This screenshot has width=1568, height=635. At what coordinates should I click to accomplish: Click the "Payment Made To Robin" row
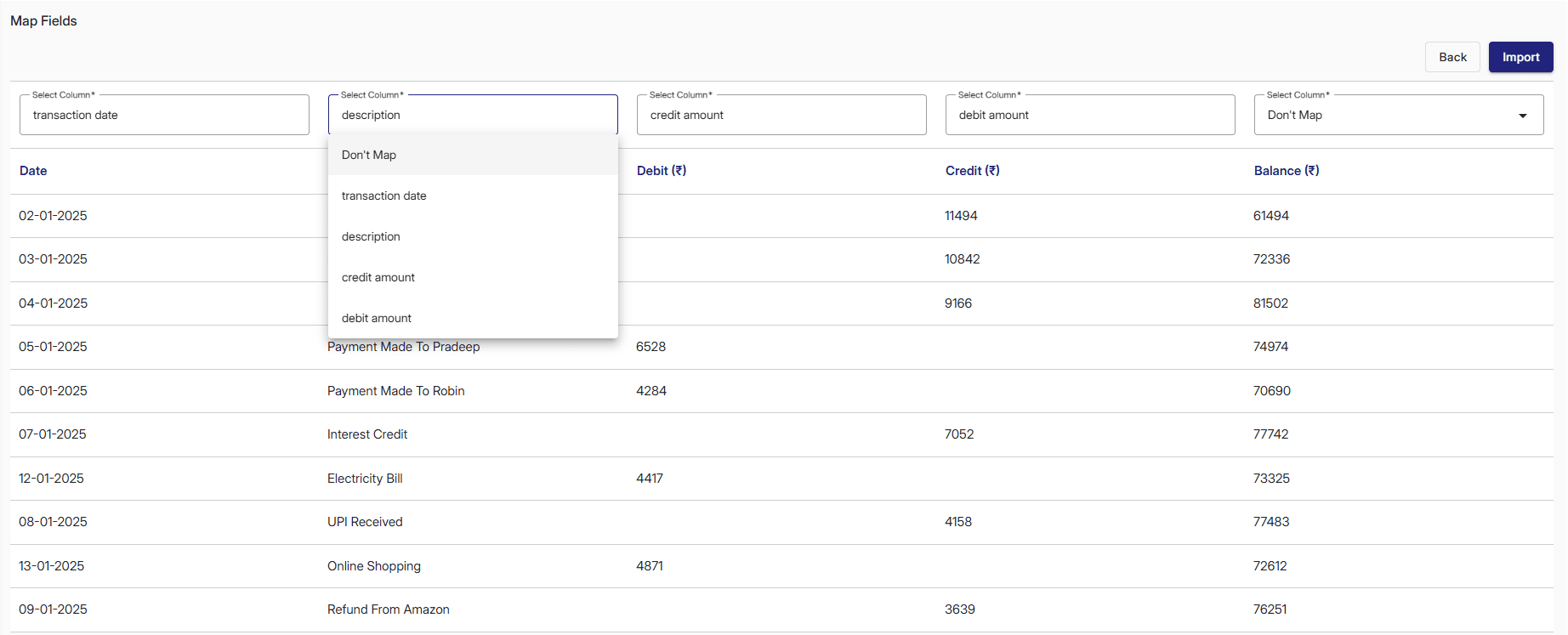[x=396, y=391]
